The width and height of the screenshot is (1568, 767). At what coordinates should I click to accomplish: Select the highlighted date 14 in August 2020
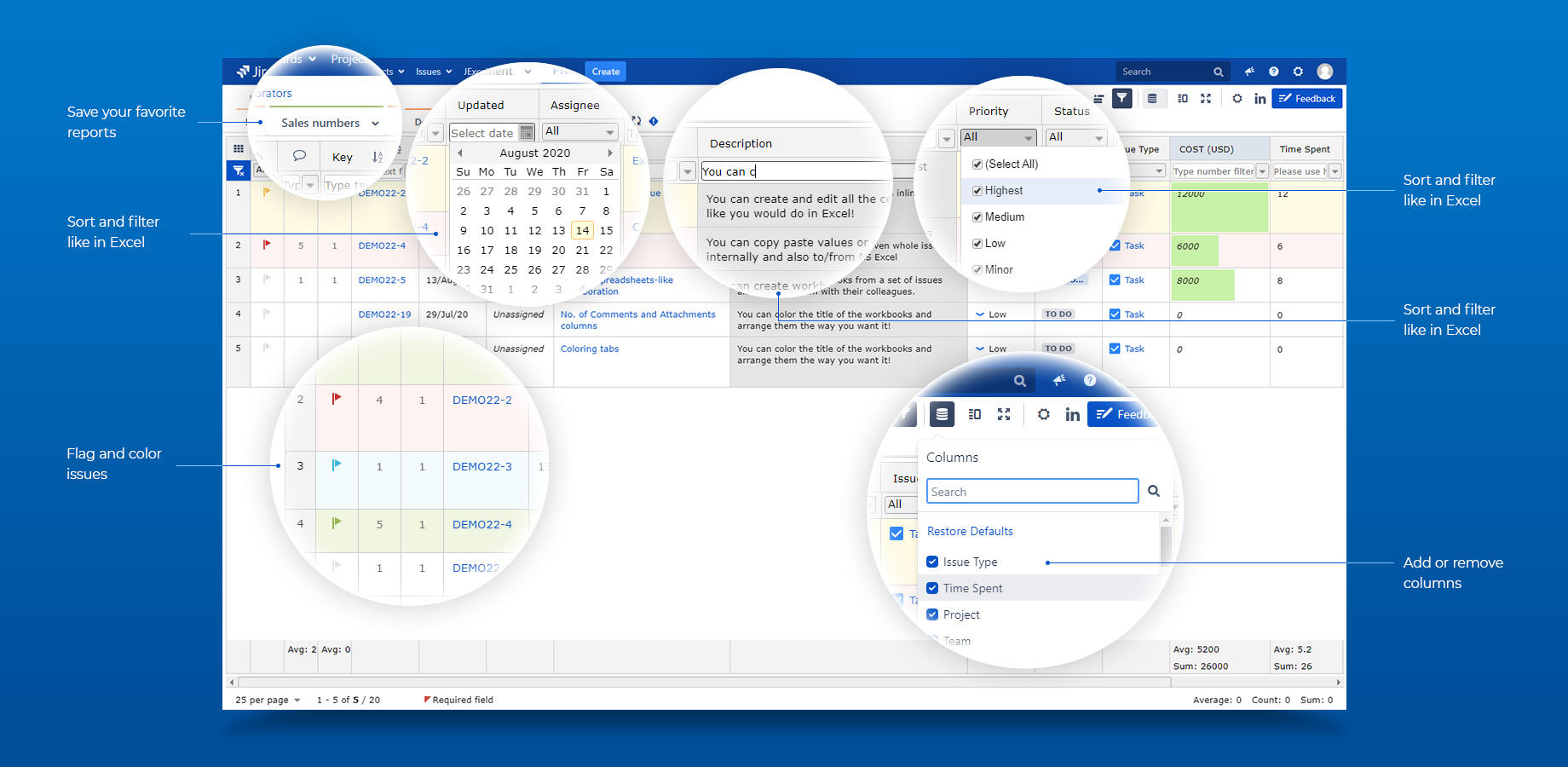pos(582,230)
